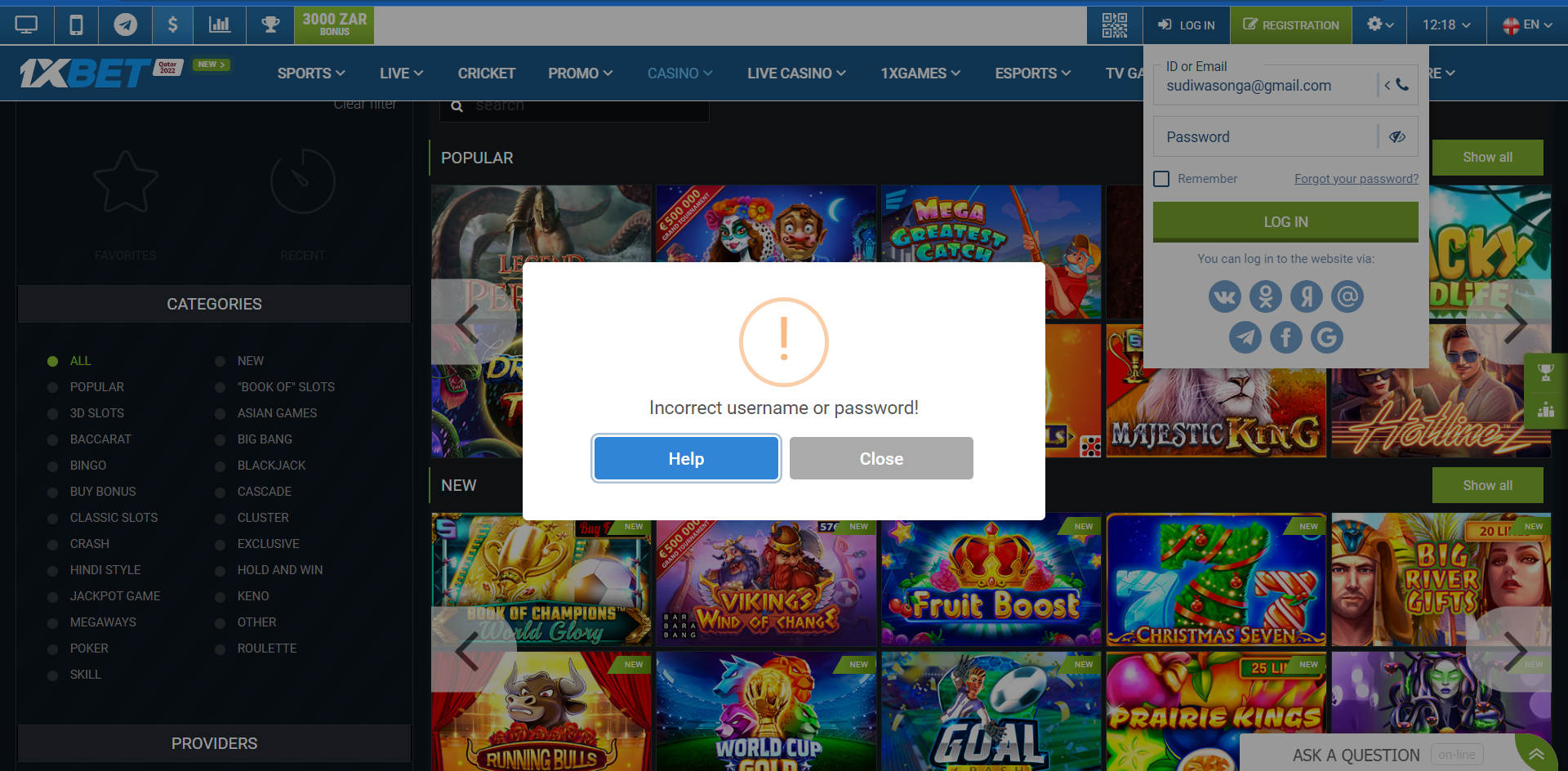Image resolution: width=1568 pixels, height=771 pixels.
Task: Check the Remember checkbox
Action: (1161, 179)
